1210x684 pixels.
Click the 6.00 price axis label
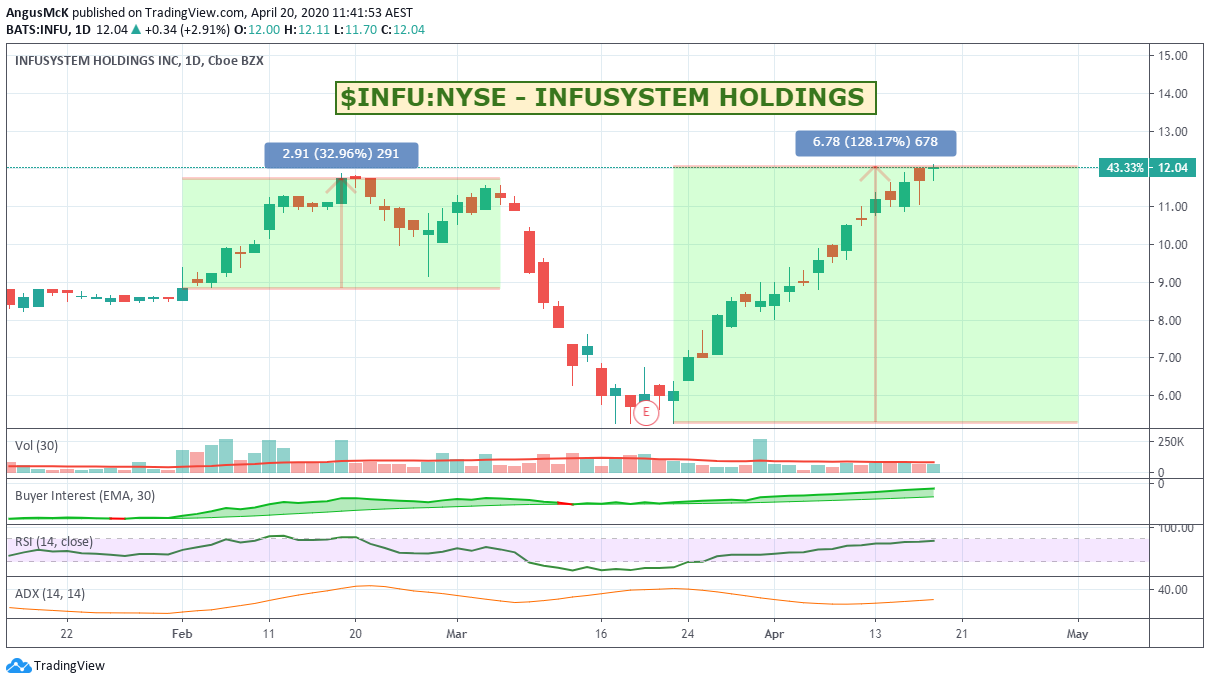(x=1172, y=396)
